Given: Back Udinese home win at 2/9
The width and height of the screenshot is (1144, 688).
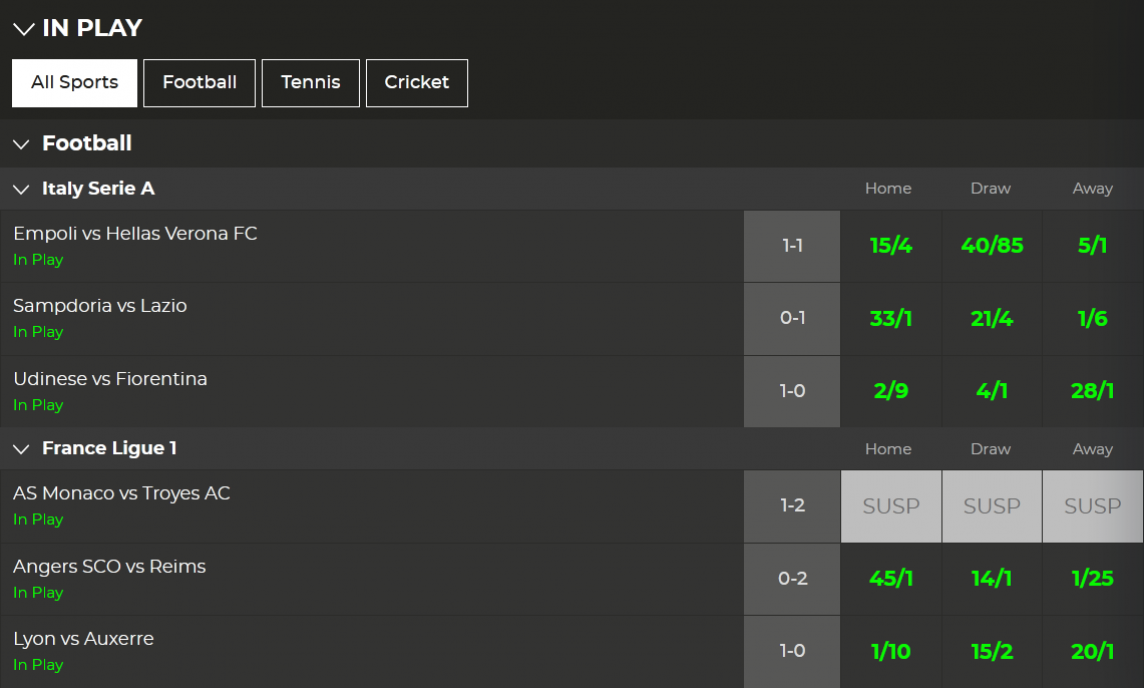Looking at the screenshot, I should [x=890, y=392].
